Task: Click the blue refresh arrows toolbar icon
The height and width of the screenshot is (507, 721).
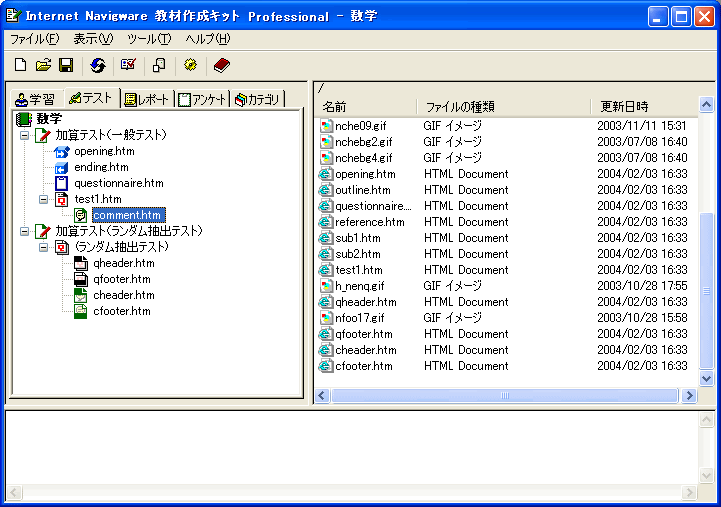Action: (x=97, y=66)
